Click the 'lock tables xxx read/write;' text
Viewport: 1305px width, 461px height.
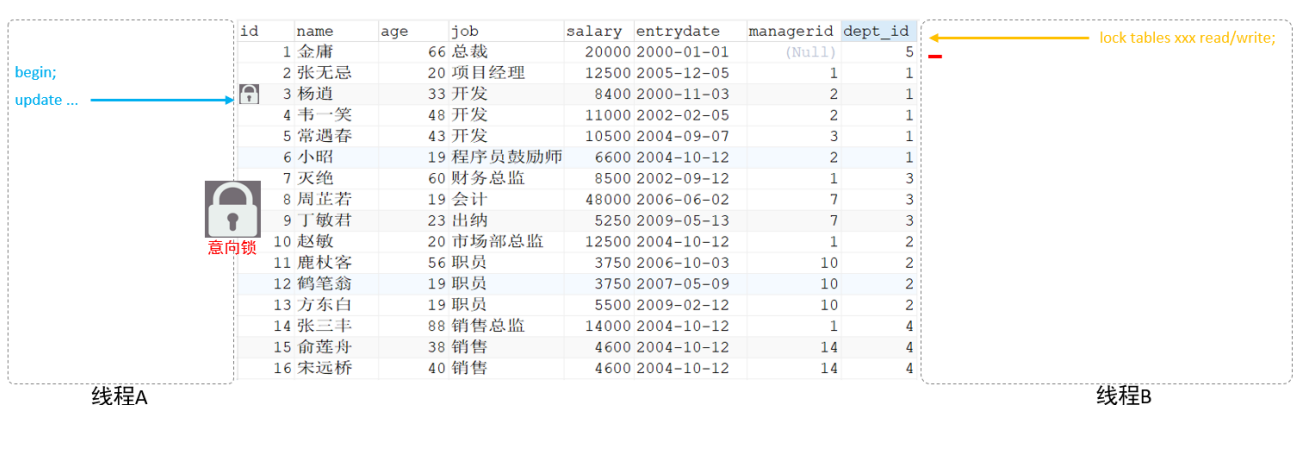pyautogui.click(x=1187, y=38)
